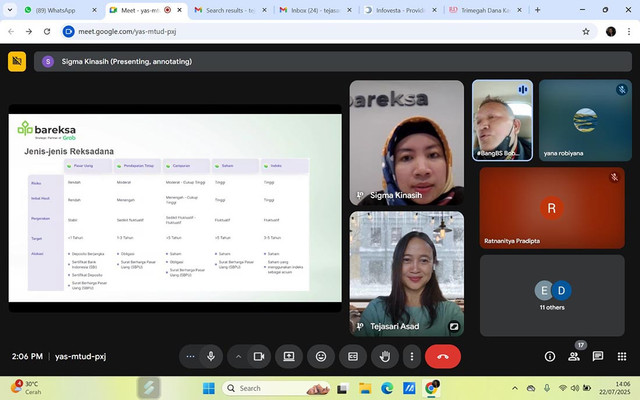Leave the call with red hang-up button
The width and height of the screenshot is (640, 400).
coord(443,356)
